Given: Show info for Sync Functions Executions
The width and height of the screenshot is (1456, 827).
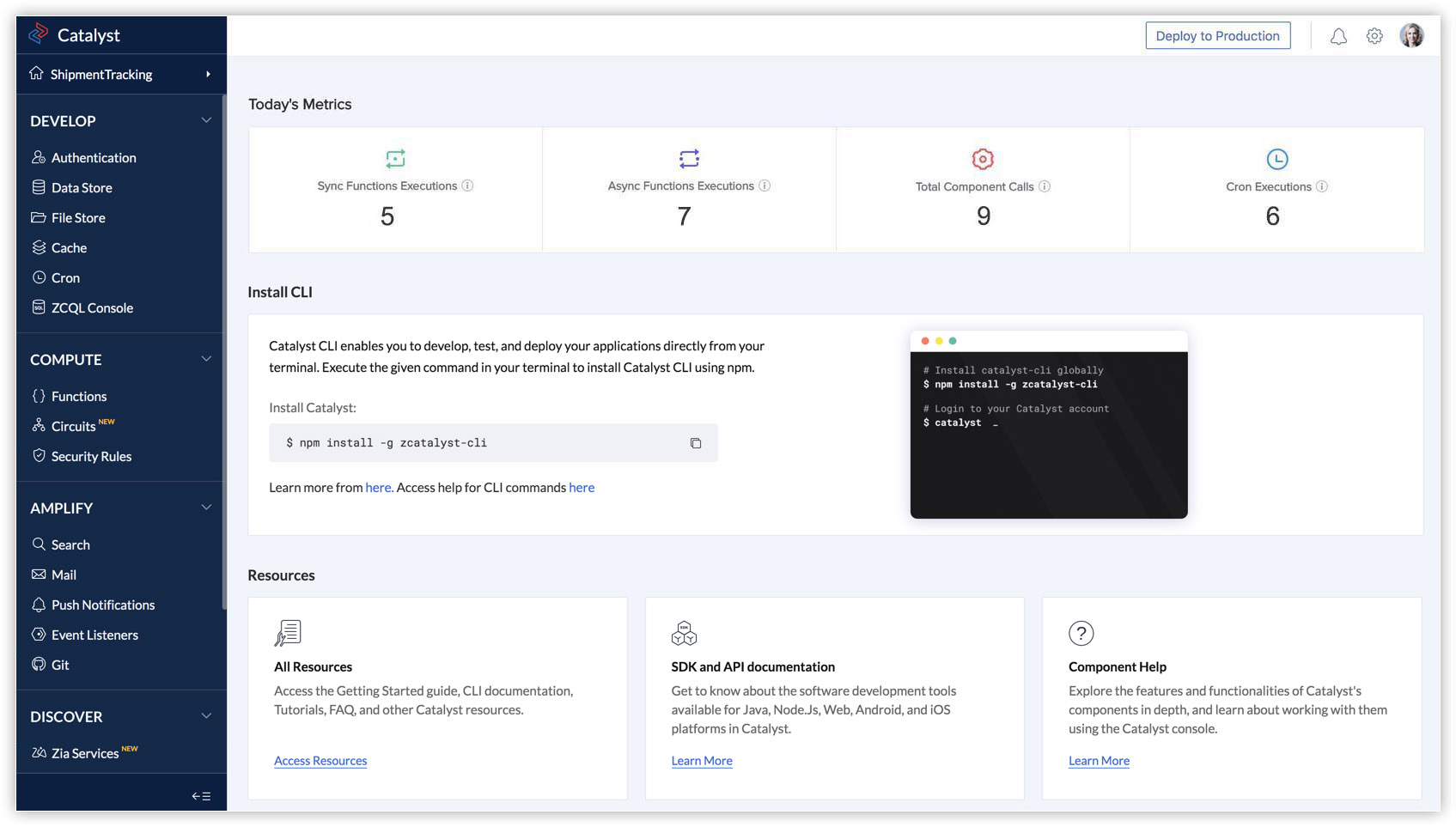Looking at the screenshot, I should 467,185.
